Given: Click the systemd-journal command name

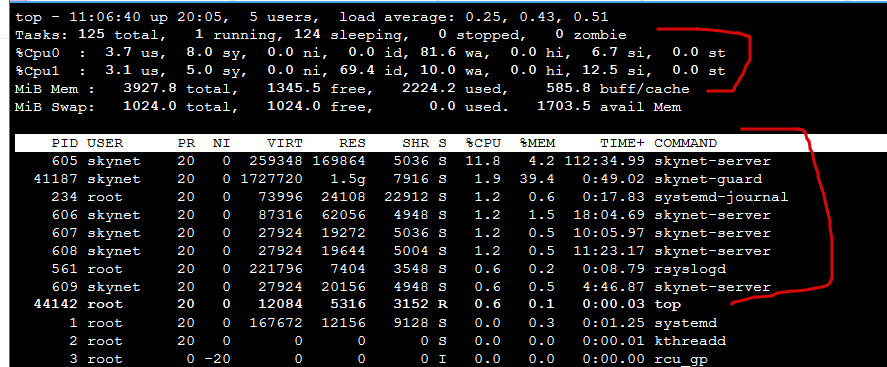Looking at the screenshot, I should coord(721,197).
